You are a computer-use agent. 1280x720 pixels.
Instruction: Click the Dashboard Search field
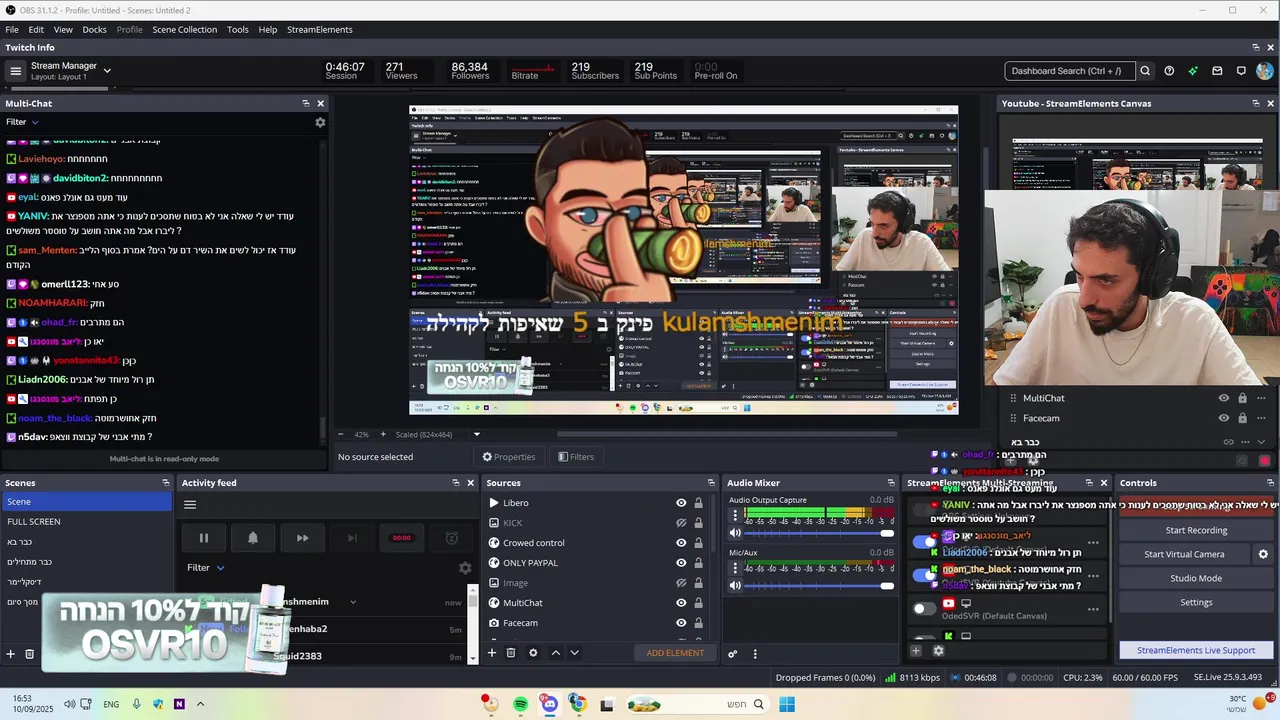1070,71
